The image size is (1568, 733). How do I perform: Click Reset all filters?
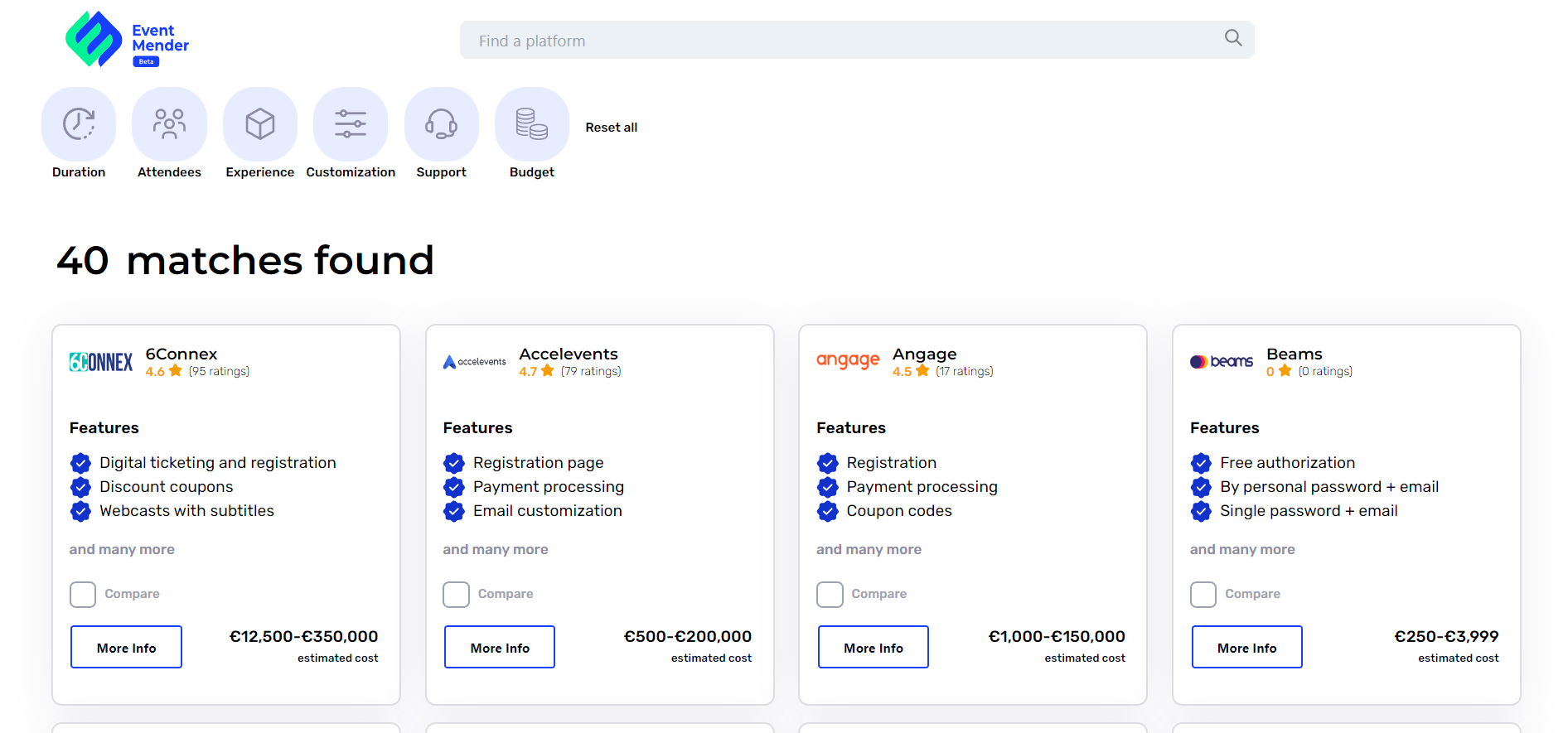[612, 128]
